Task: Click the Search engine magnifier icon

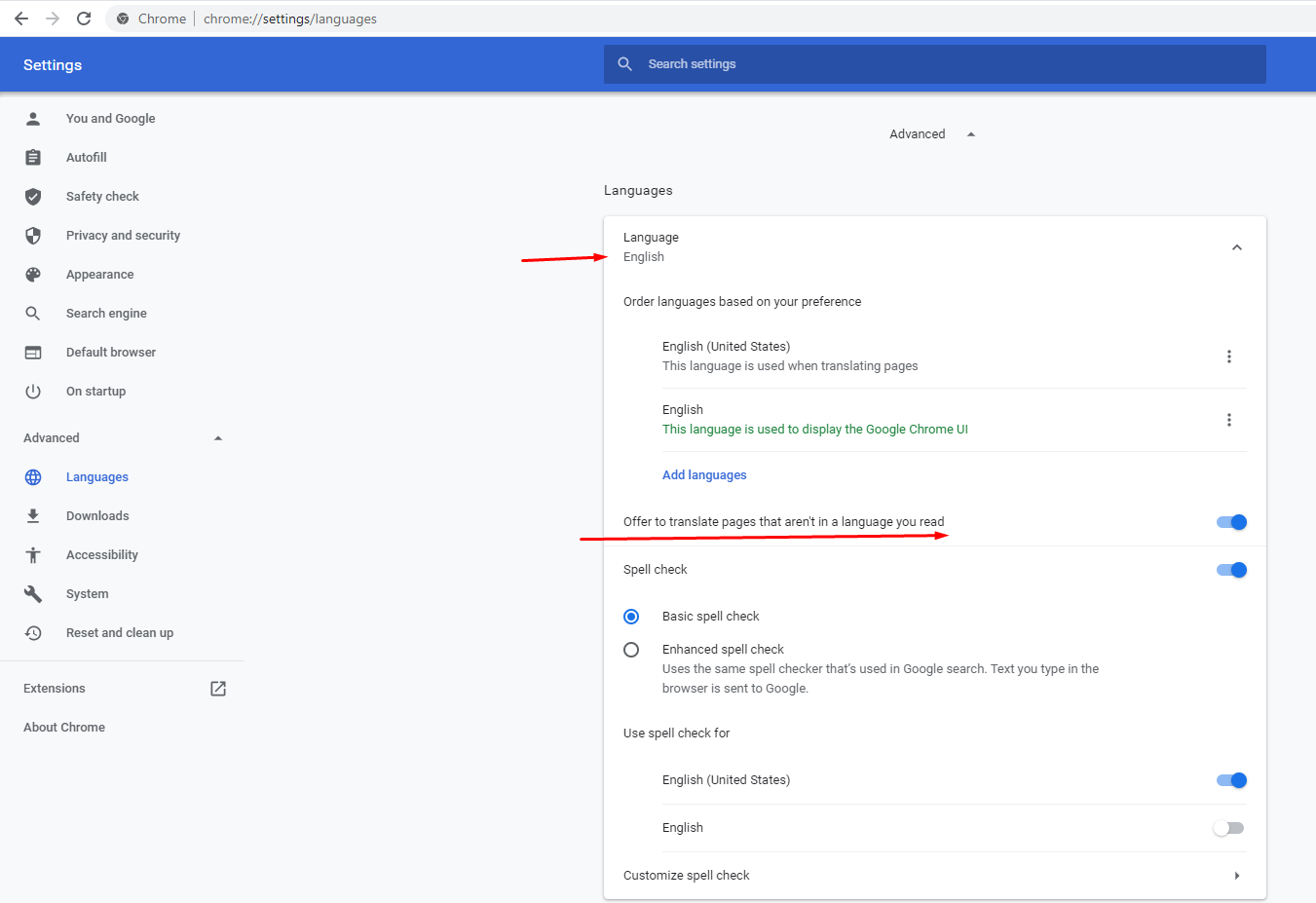Action: (x=33, y=314)
